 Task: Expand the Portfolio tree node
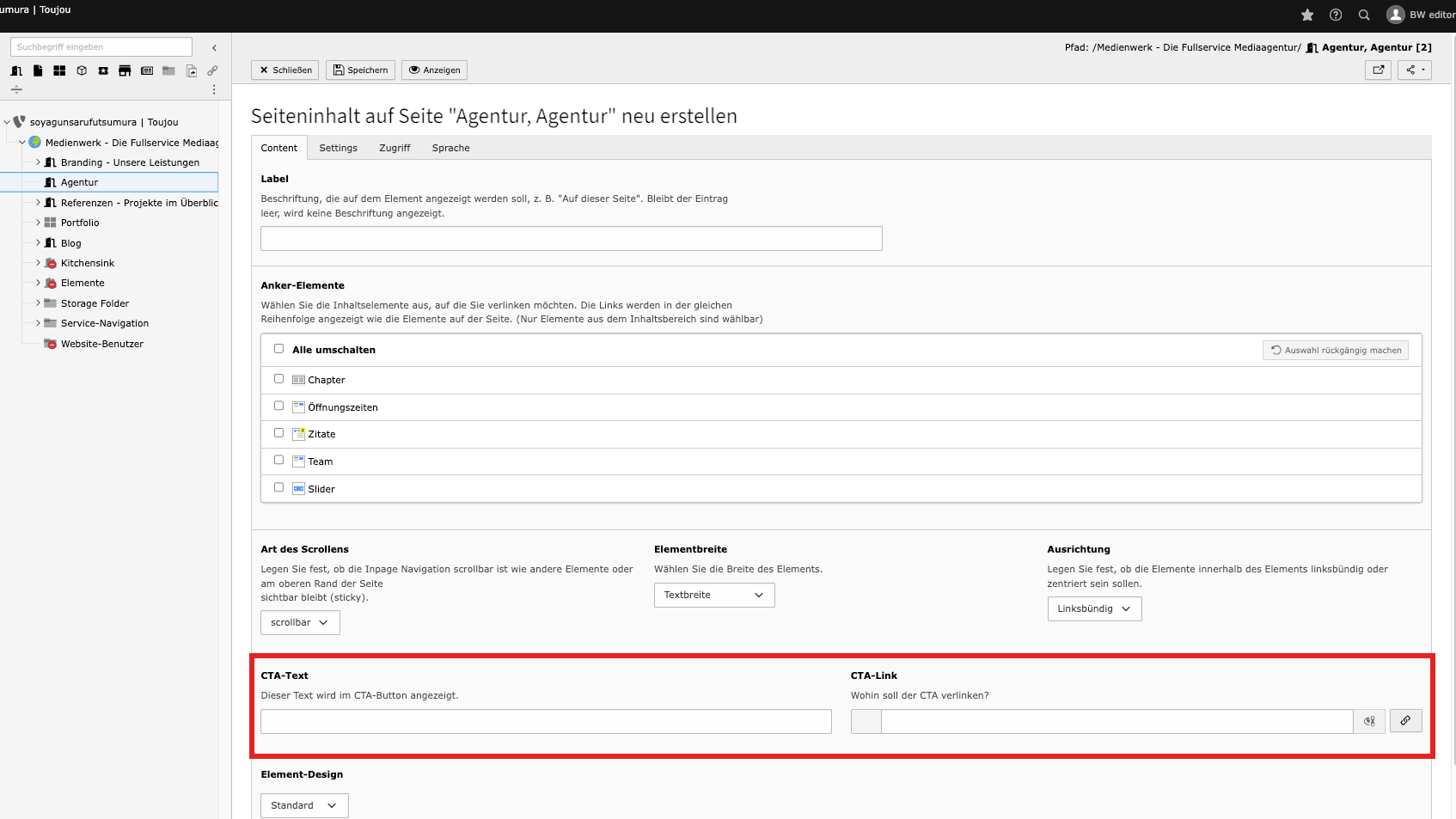click(38, 223)
